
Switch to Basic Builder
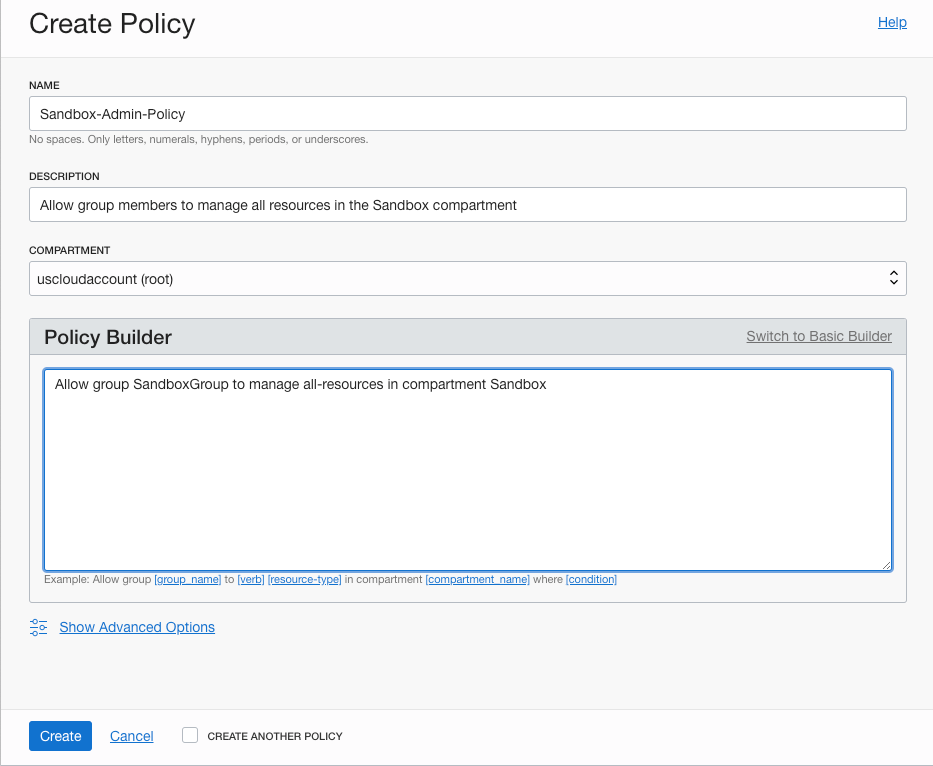[x=818, y=337]
